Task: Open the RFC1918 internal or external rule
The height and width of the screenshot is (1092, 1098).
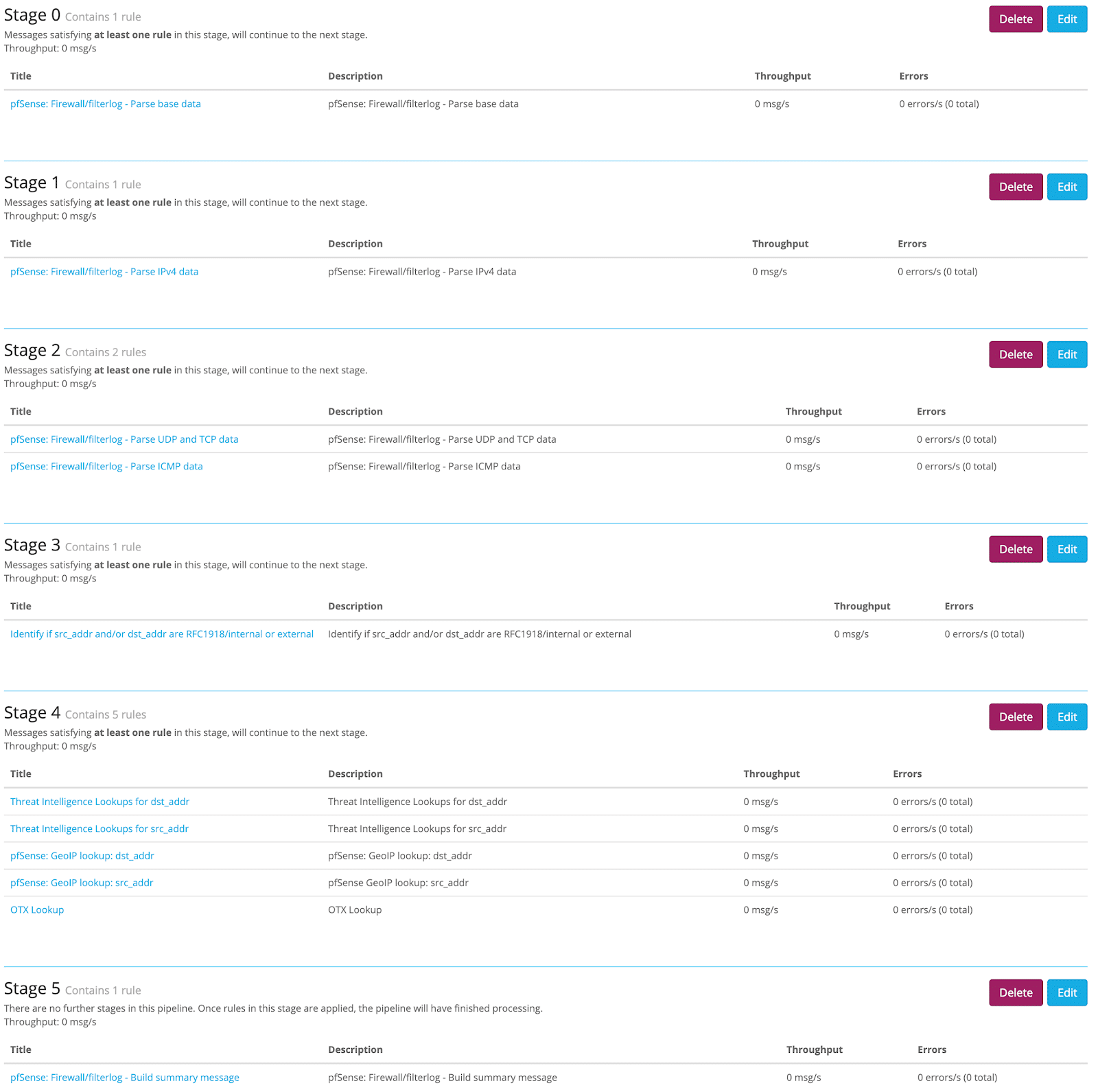Action: tap(161, 634)
